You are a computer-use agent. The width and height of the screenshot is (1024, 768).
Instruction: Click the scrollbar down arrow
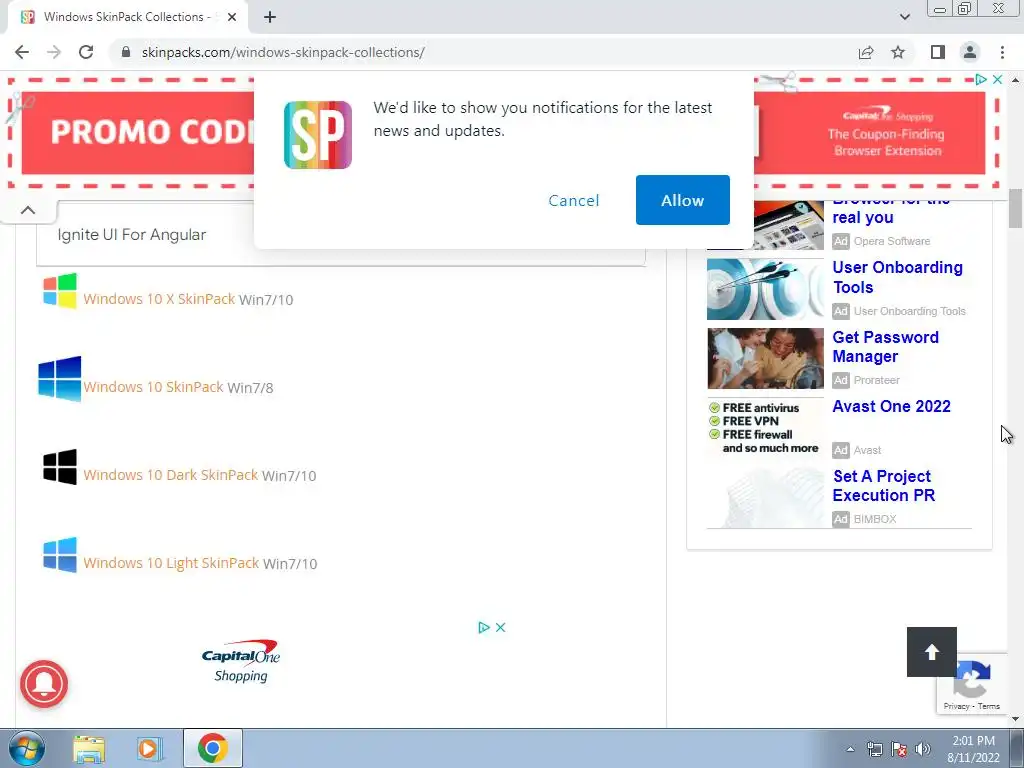(1015, 719)
